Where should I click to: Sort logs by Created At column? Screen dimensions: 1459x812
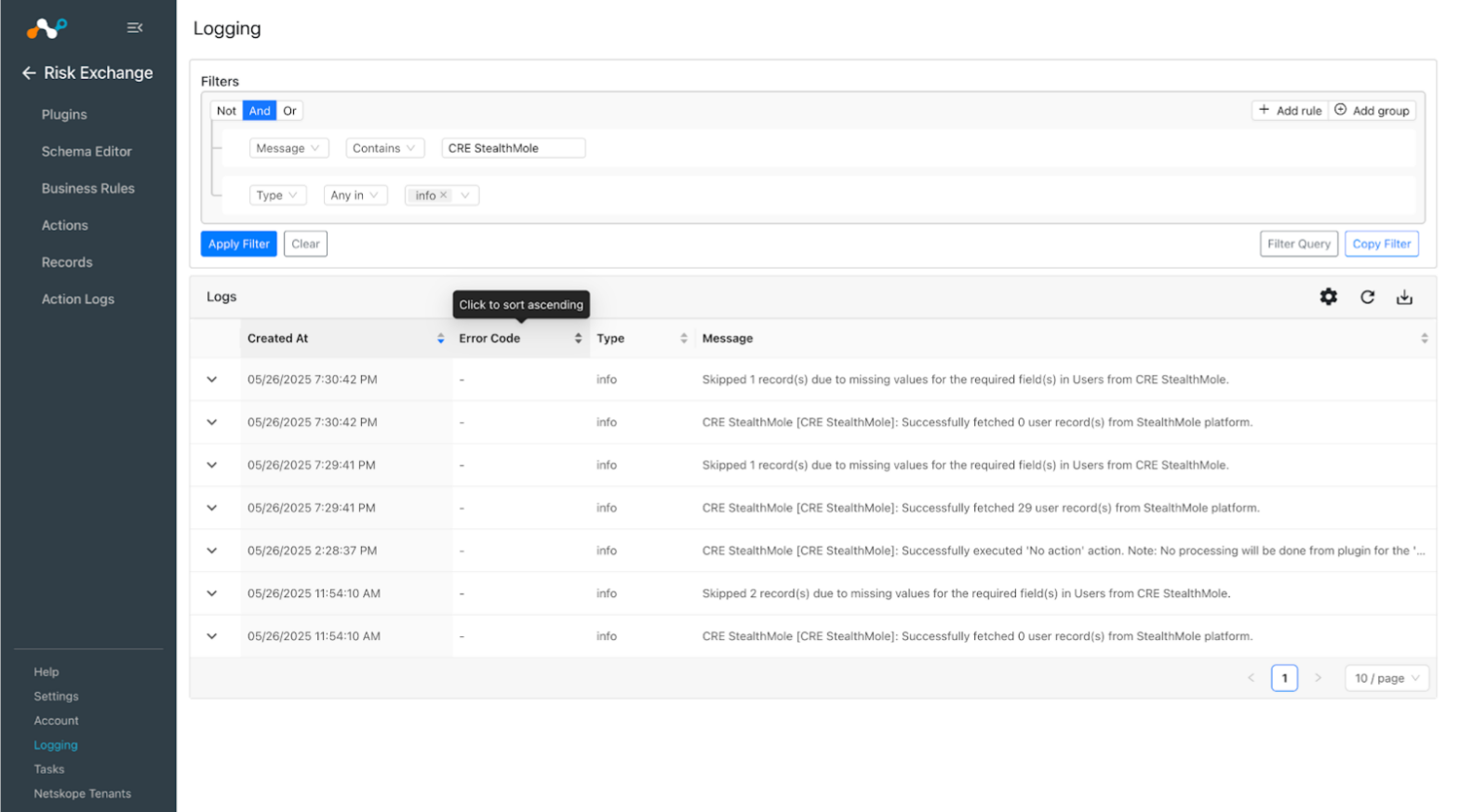[x=440, y=339]
